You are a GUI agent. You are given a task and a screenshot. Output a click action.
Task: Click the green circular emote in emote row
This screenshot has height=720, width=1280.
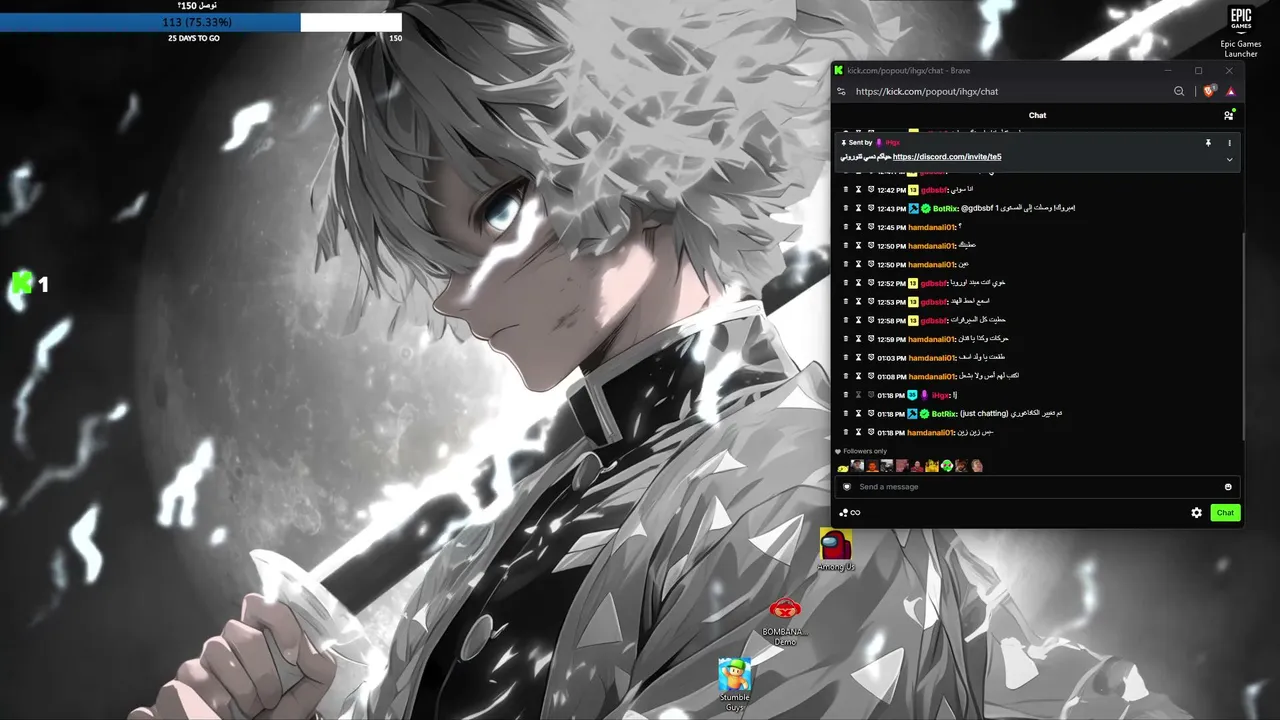click(x=947, y=466)
